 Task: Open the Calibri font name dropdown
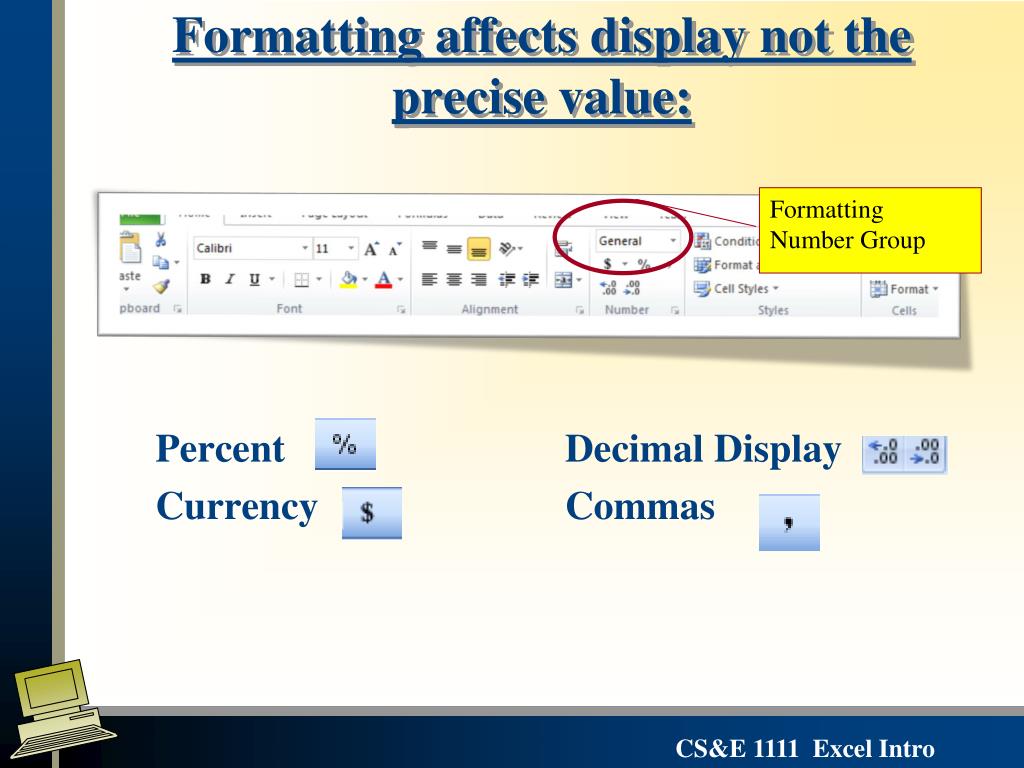click(x=304, y=248)
